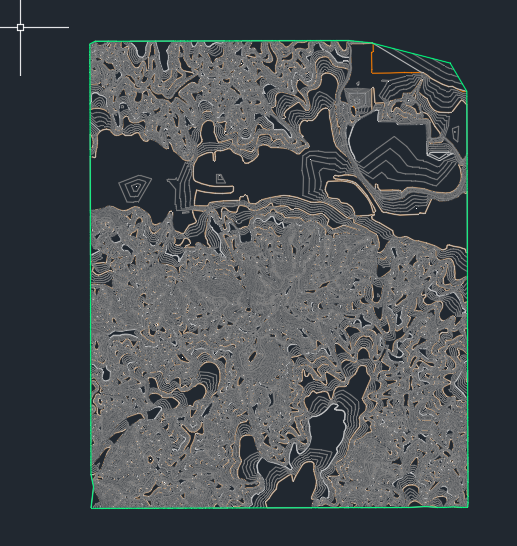Select the green boundary's bottom edge

pos(279,507)
